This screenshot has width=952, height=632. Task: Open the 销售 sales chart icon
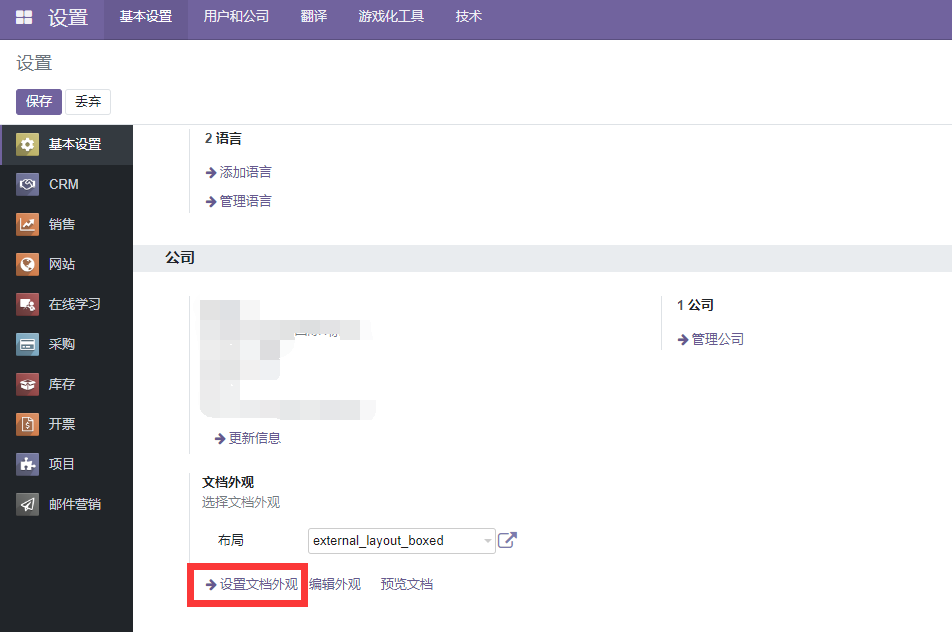27,224
